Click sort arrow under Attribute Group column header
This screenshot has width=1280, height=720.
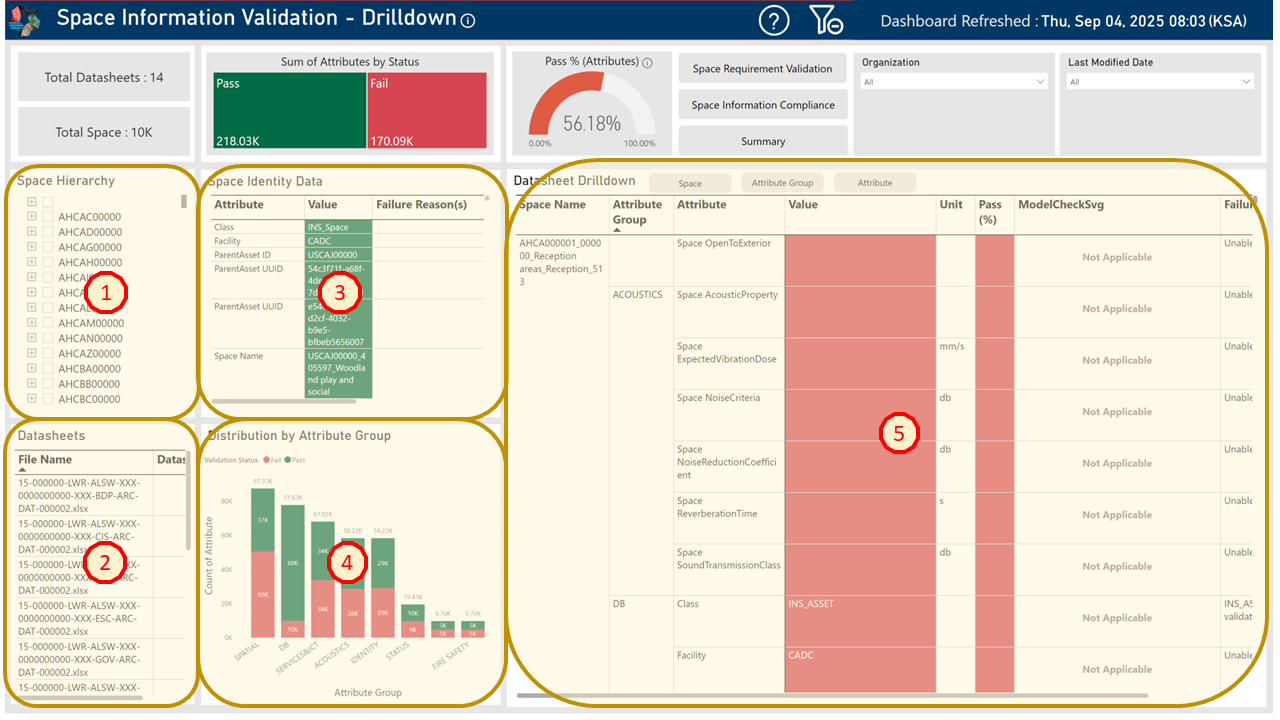[x=617, y=229]
